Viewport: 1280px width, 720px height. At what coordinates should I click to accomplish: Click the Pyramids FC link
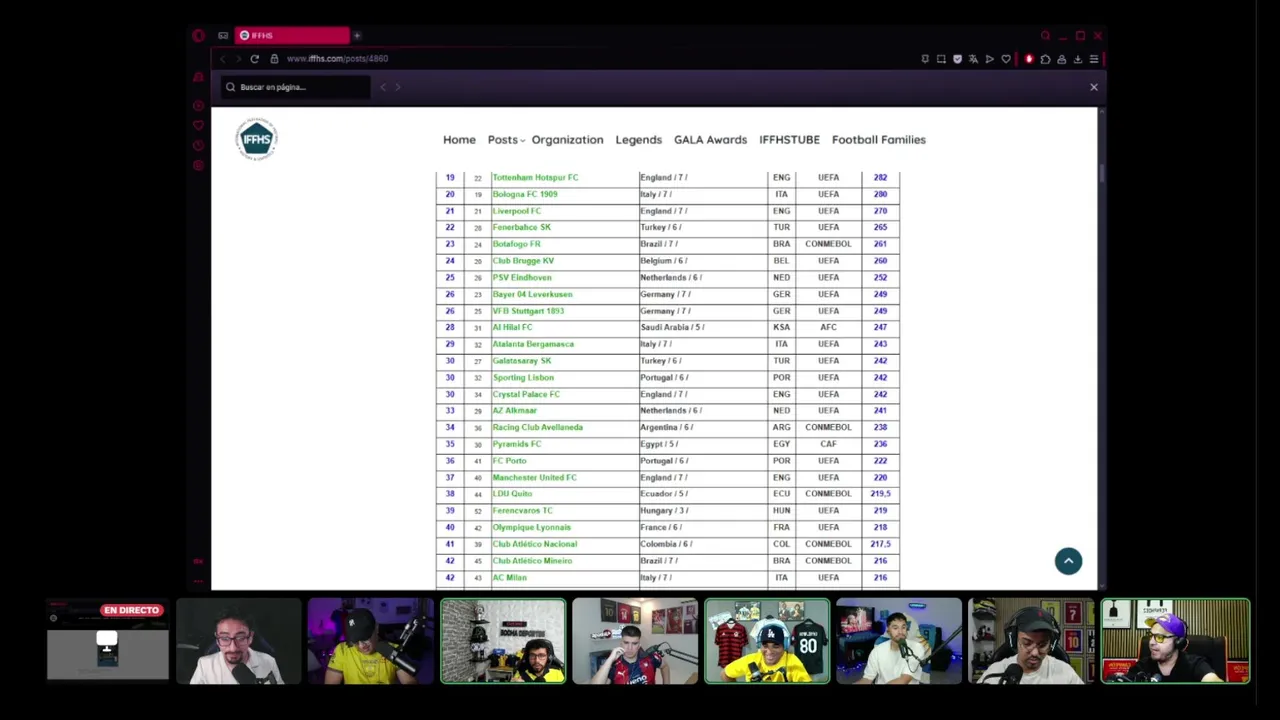(x=516, y=444)
